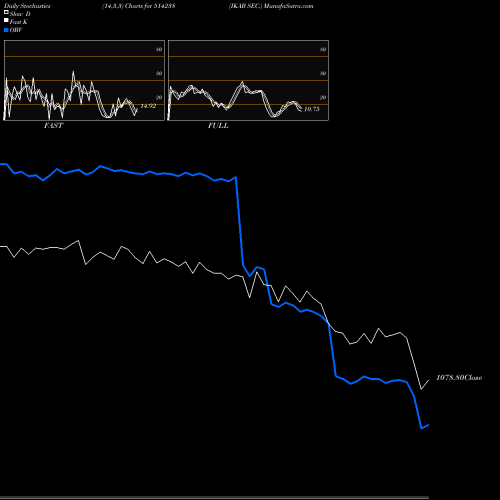500x500 pixels.
Task: Click the FULL stochastic chart panel
Action: [248, 80]
